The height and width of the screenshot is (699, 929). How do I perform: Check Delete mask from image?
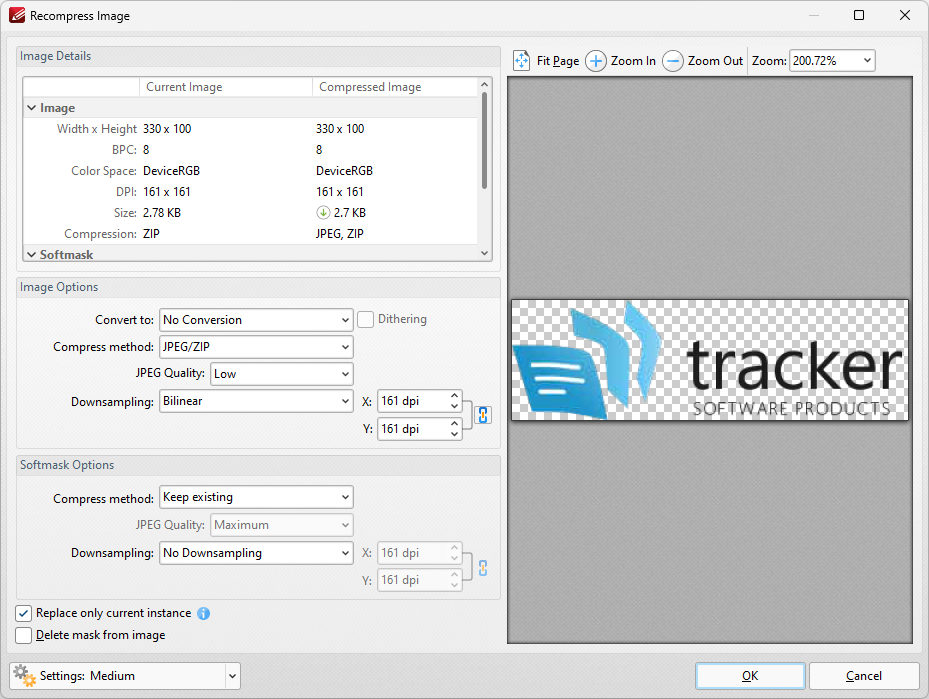point(24,635)
